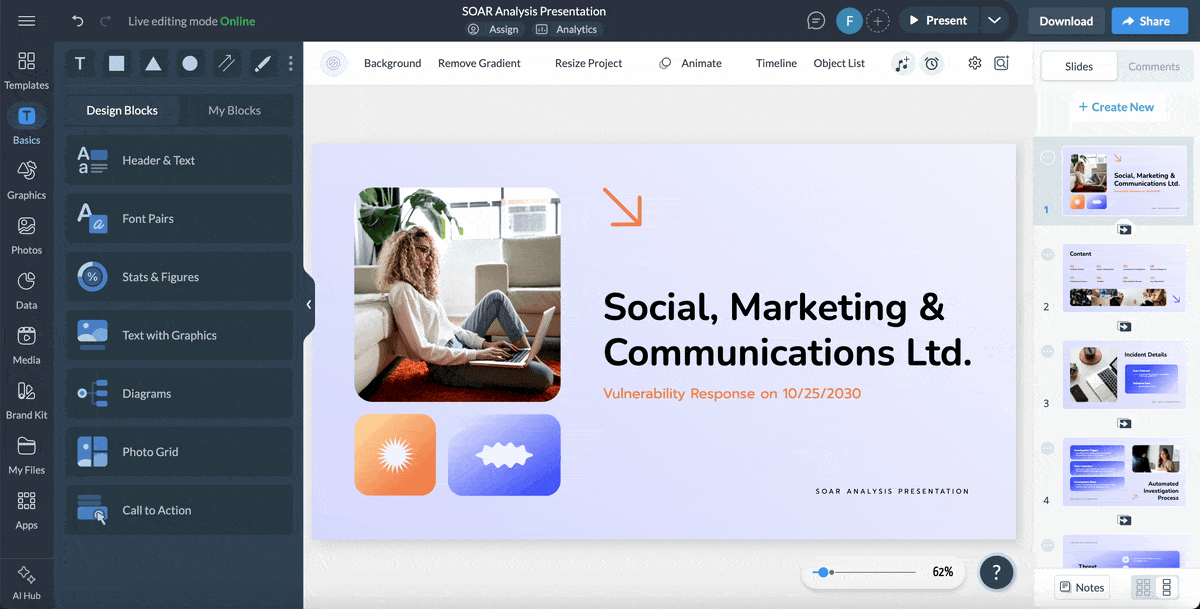
Task: Open the shape tools overflow menu
Action: pyautogui.click(x=290, y=63)
